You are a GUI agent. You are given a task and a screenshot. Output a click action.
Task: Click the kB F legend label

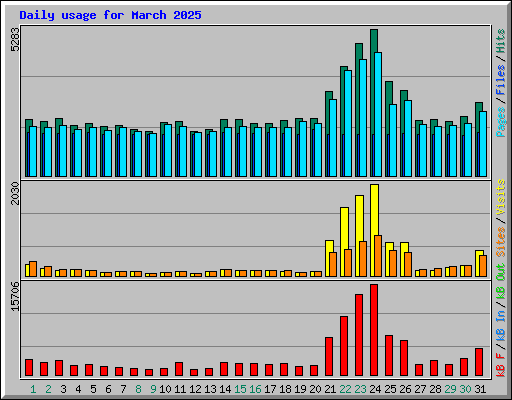click(x=500, y=364)
